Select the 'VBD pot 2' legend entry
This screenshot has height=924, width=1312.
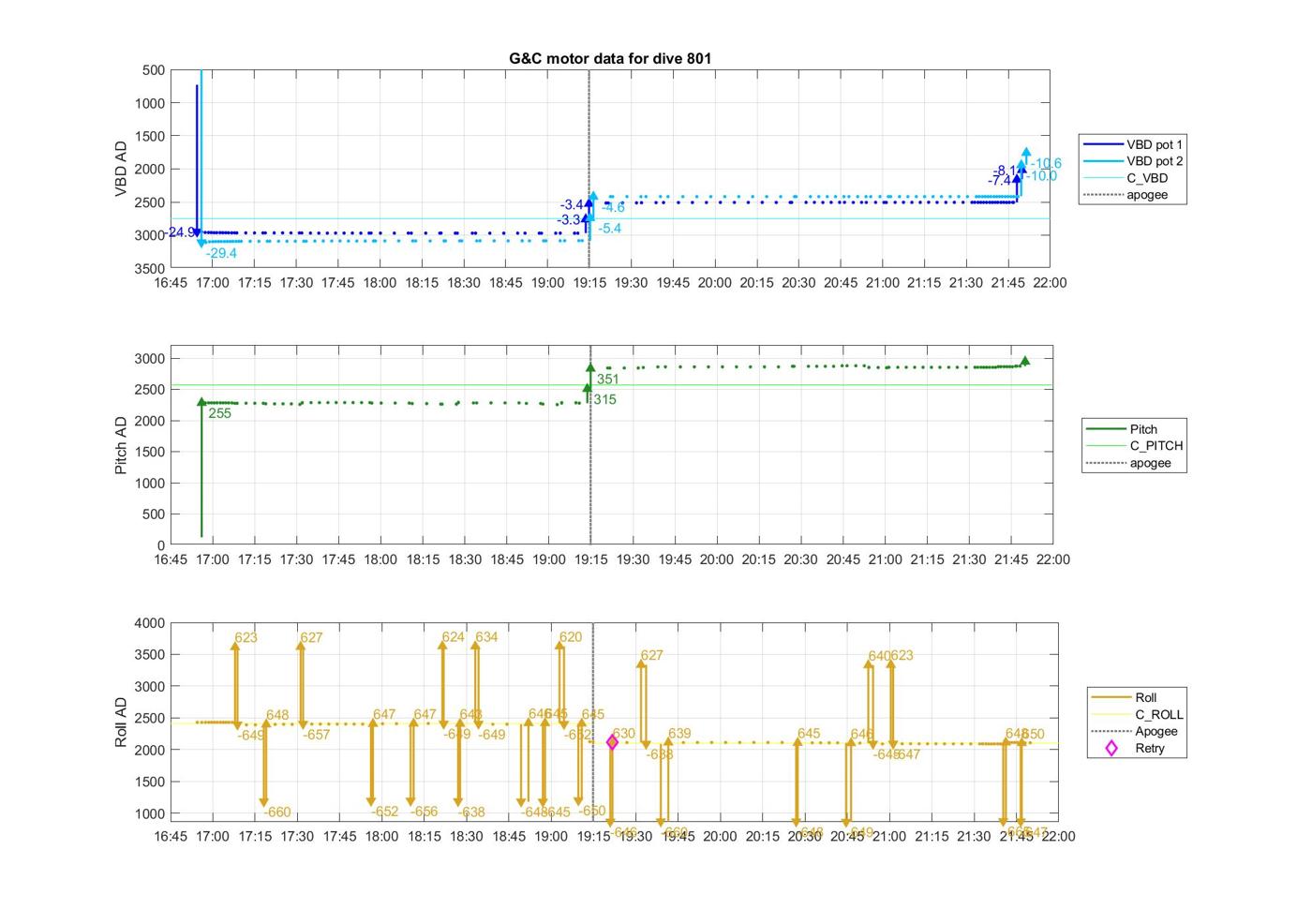point(1133,161)
